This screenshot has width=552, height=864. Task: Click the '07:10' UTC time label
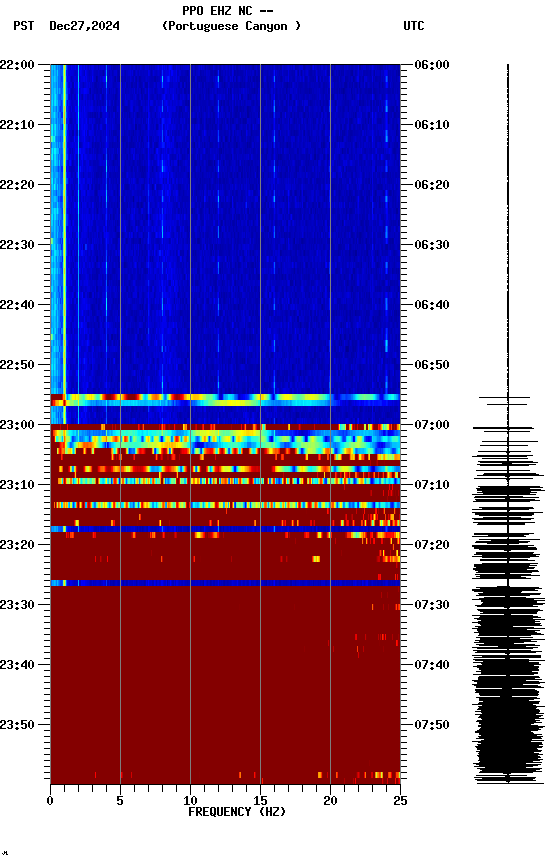pyautogui.click(x=432, y=485)
